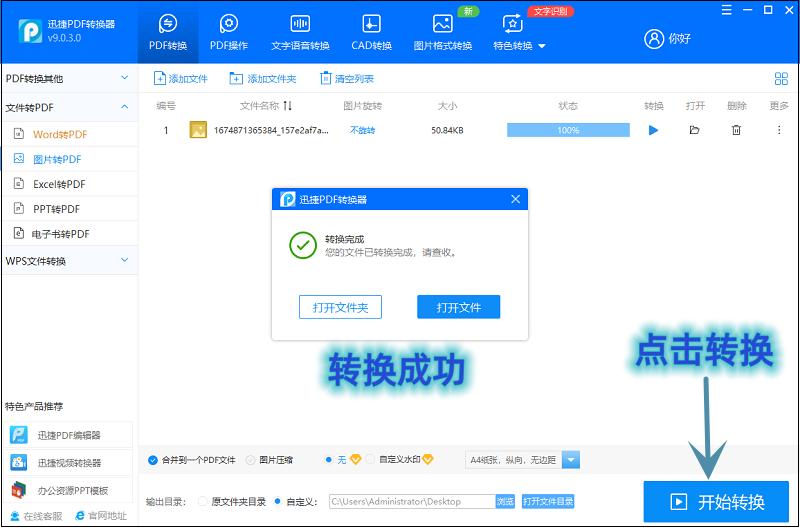The image size is (800, 528).
Task: Select the 无 watermark radio button
Action: [329, 460]
